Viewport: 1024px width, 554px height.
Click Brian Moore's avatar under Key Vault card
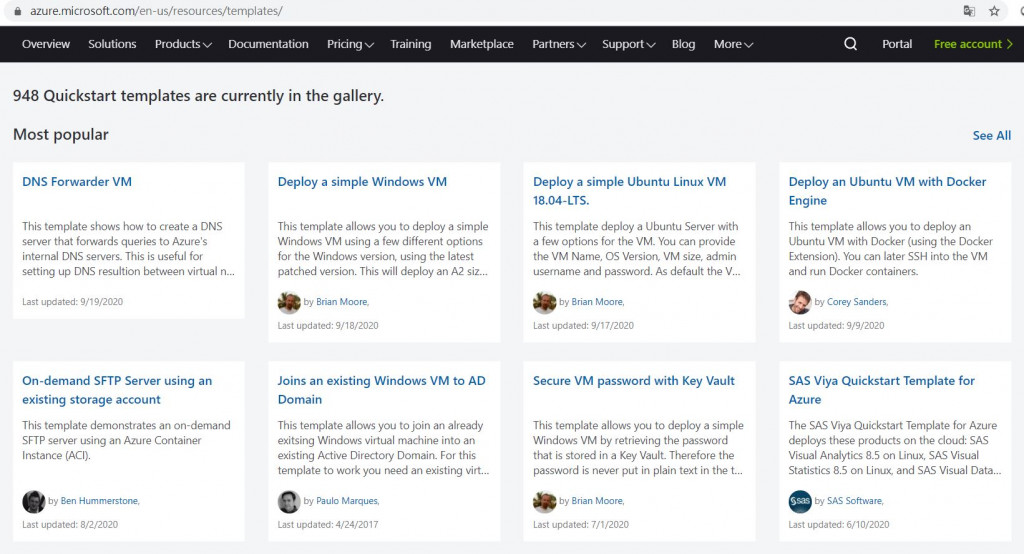coord(544,501)
